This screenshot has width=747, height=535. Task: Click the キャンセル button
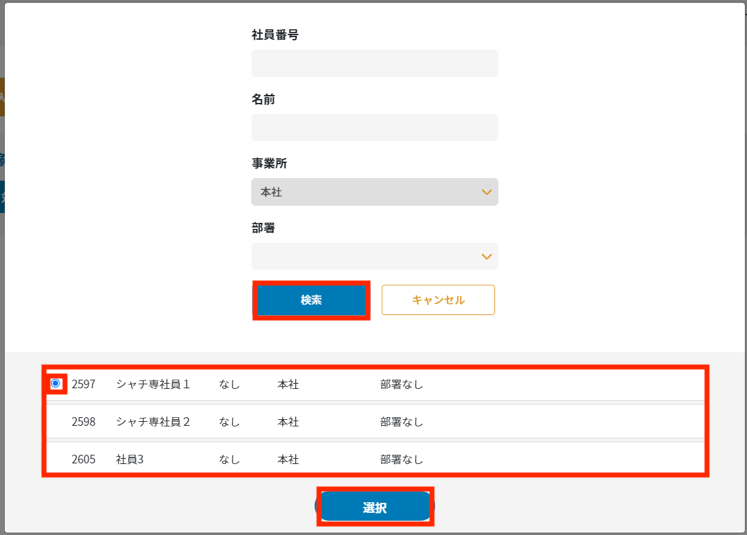coord(438,300)
